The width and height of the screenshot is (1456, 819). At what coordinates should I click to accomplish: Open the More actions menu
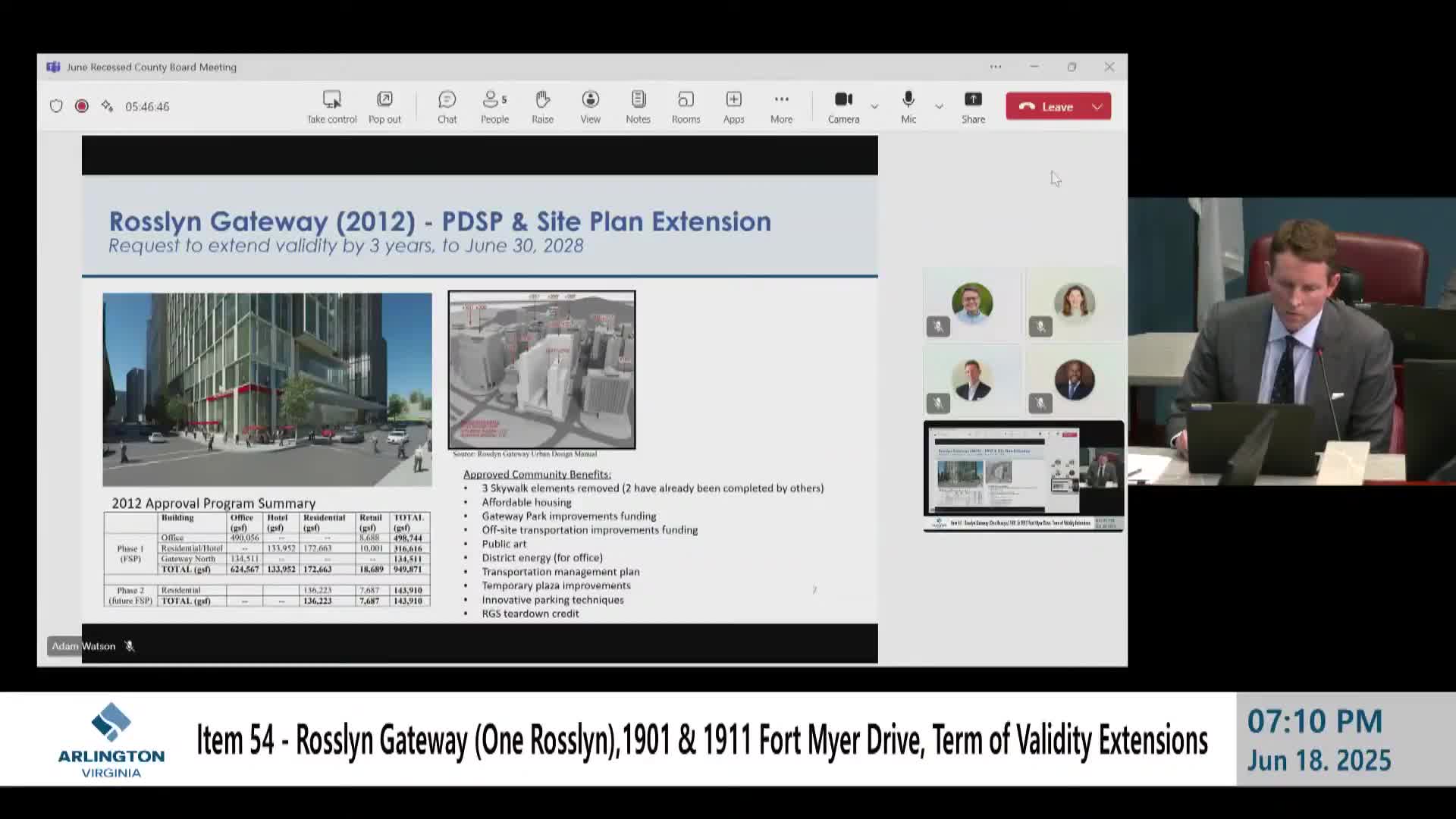pos(781,106)
